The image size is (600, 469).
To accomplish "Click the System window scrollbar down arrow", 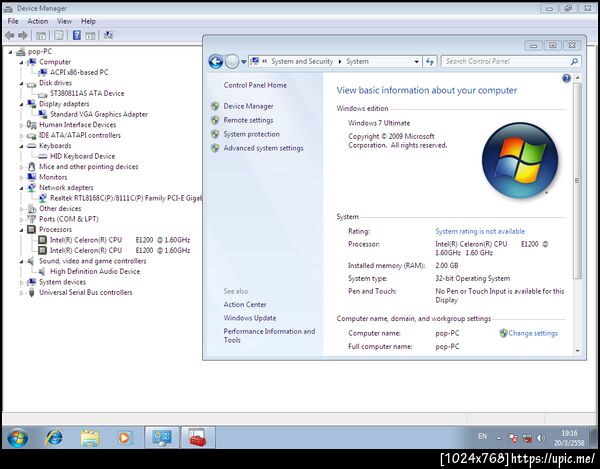I will (577, 350).
